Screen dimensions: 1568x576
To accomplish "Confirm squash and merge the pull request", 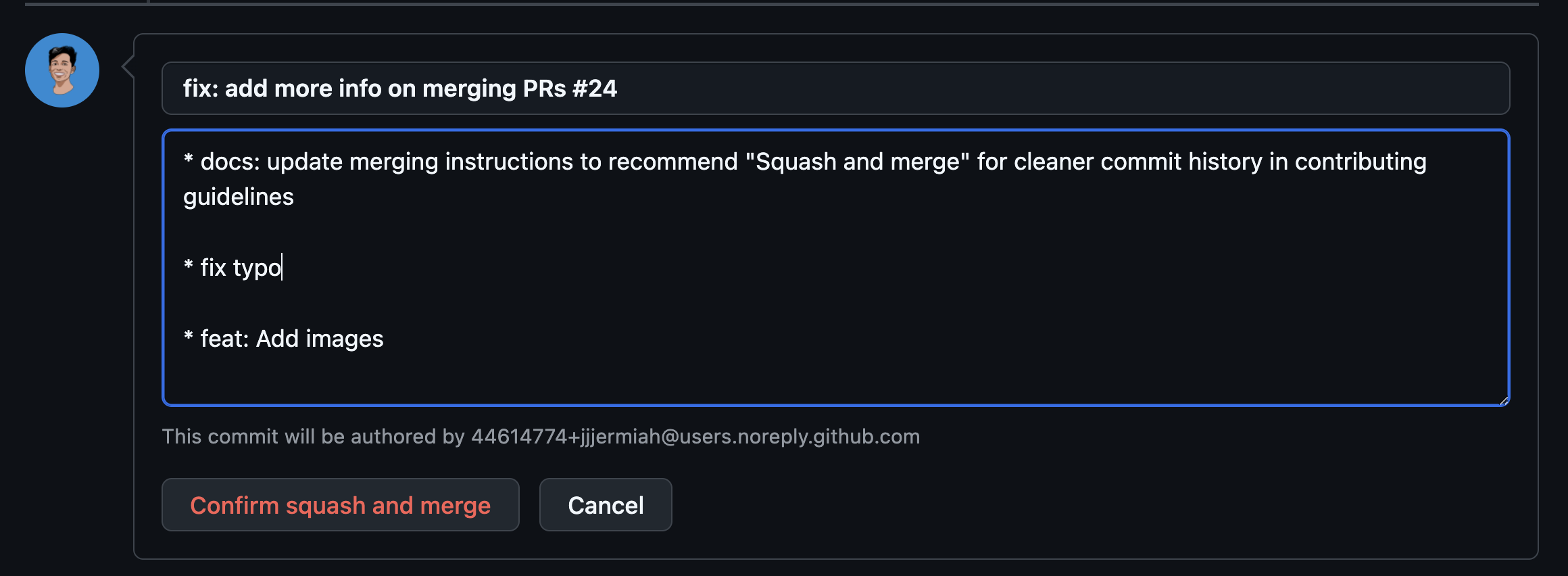I will point(340,504).
